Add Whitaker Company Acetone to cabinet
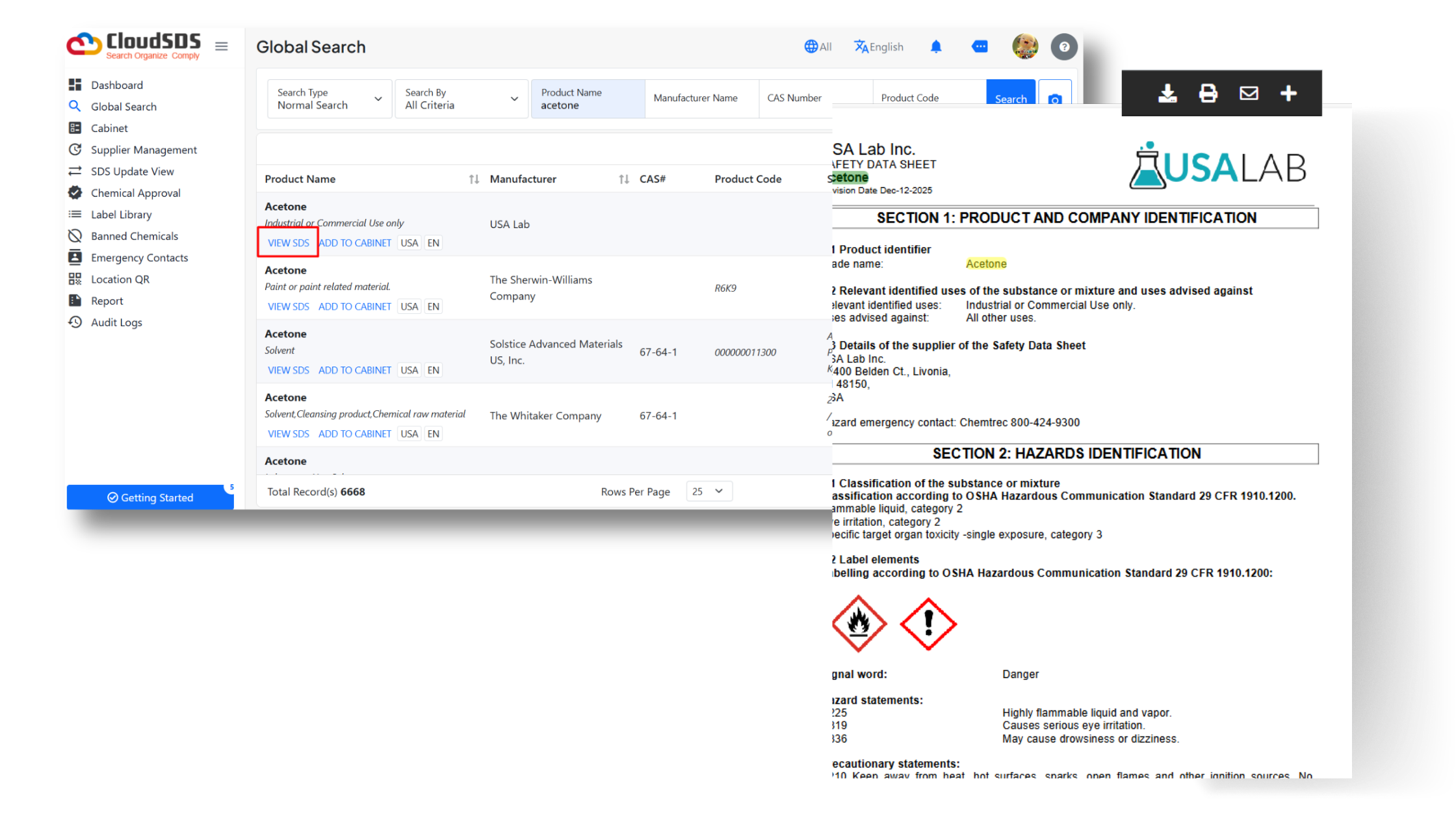 (x=355, y=434)
